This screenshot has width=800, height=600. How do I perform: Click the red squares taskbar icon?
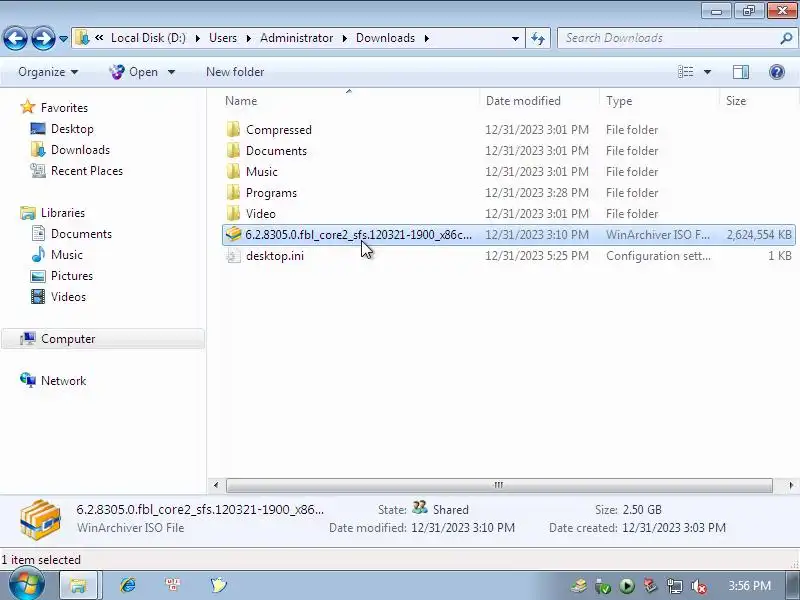coord(173,585)
